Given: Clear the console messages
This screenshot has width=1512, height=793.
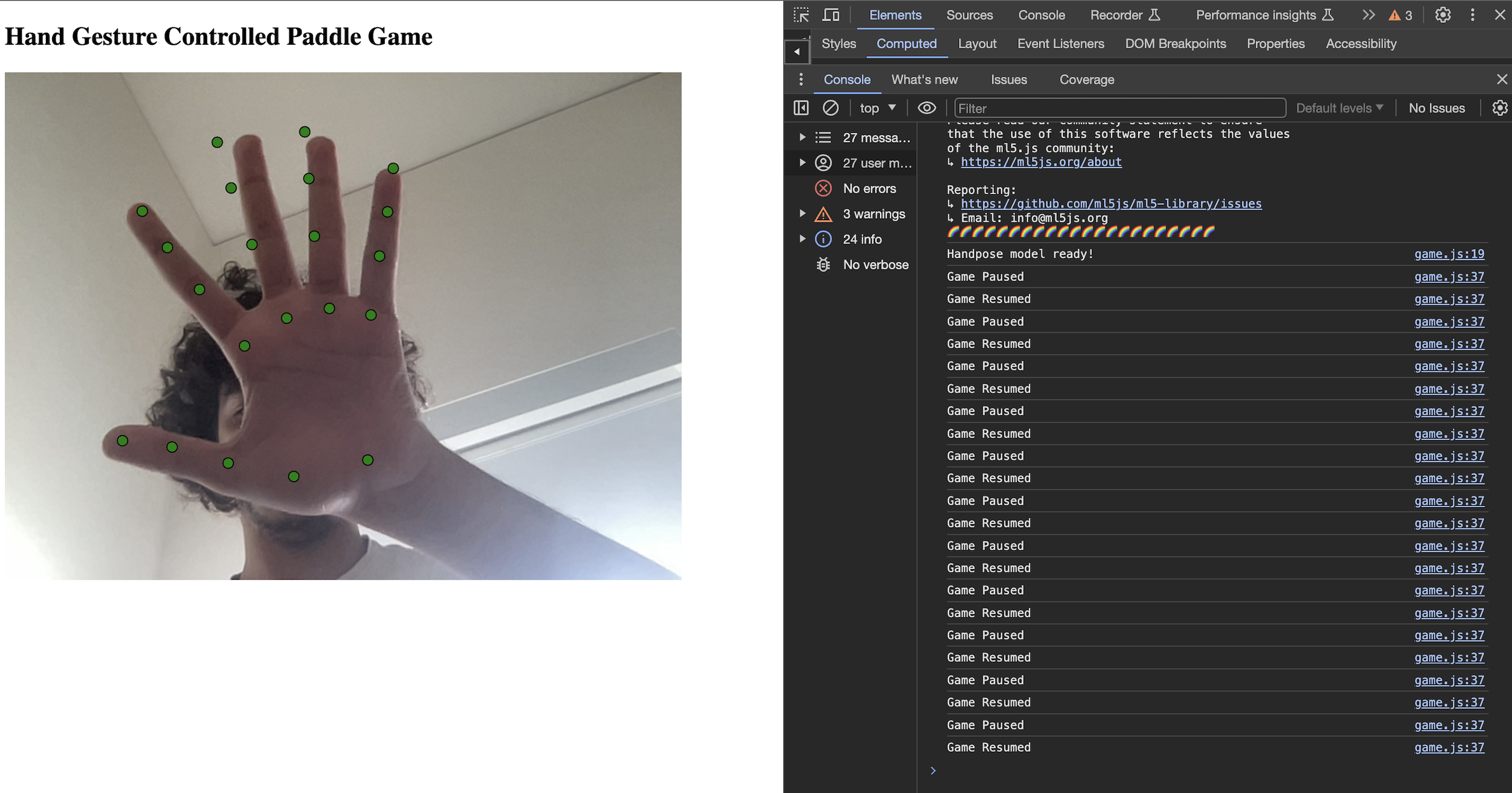Looking at the screenshot, I should click(x=832, y=108).
